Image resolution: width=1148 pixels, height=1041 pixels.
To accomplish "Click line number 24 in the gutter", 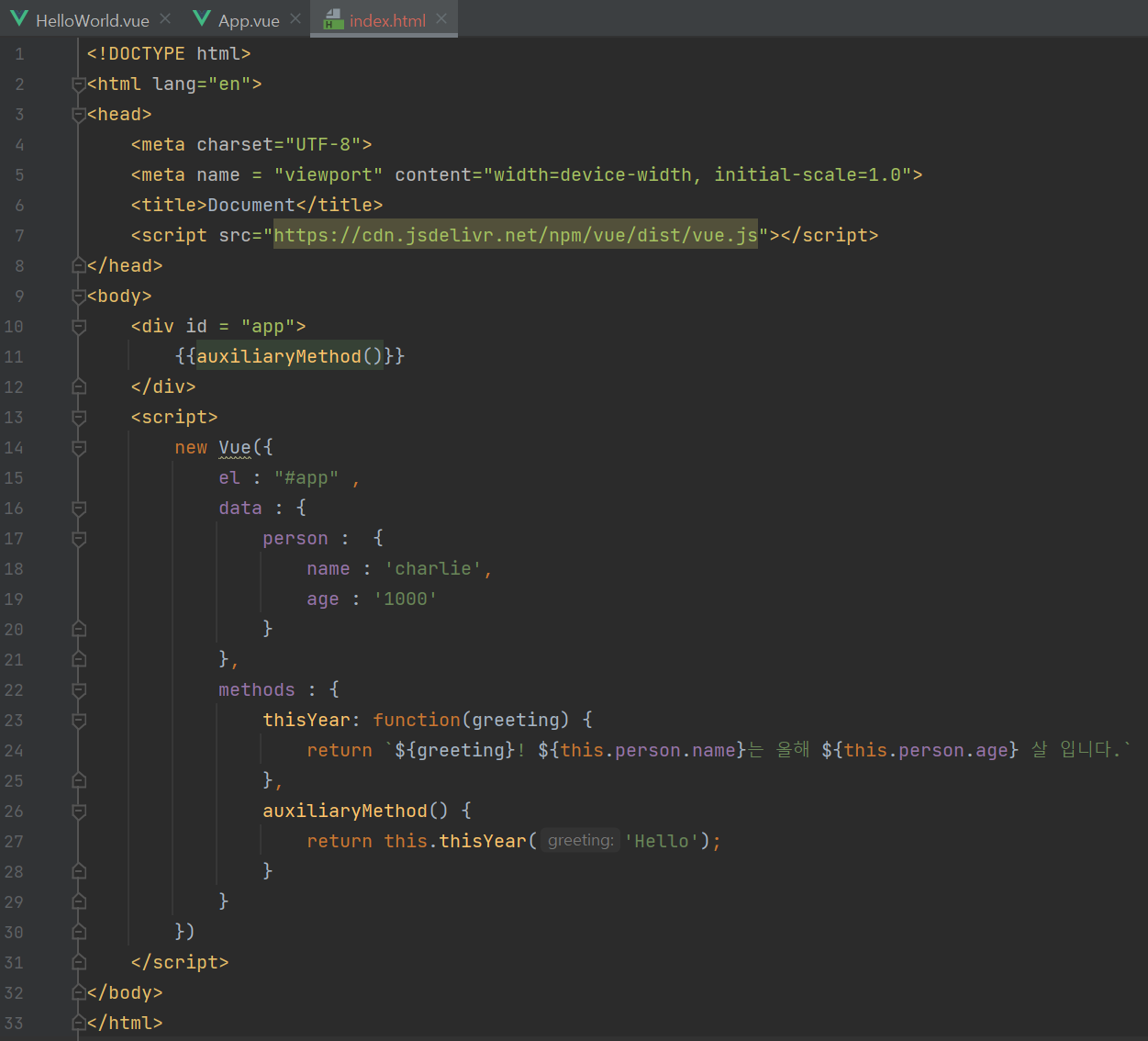I will point(14,751).
